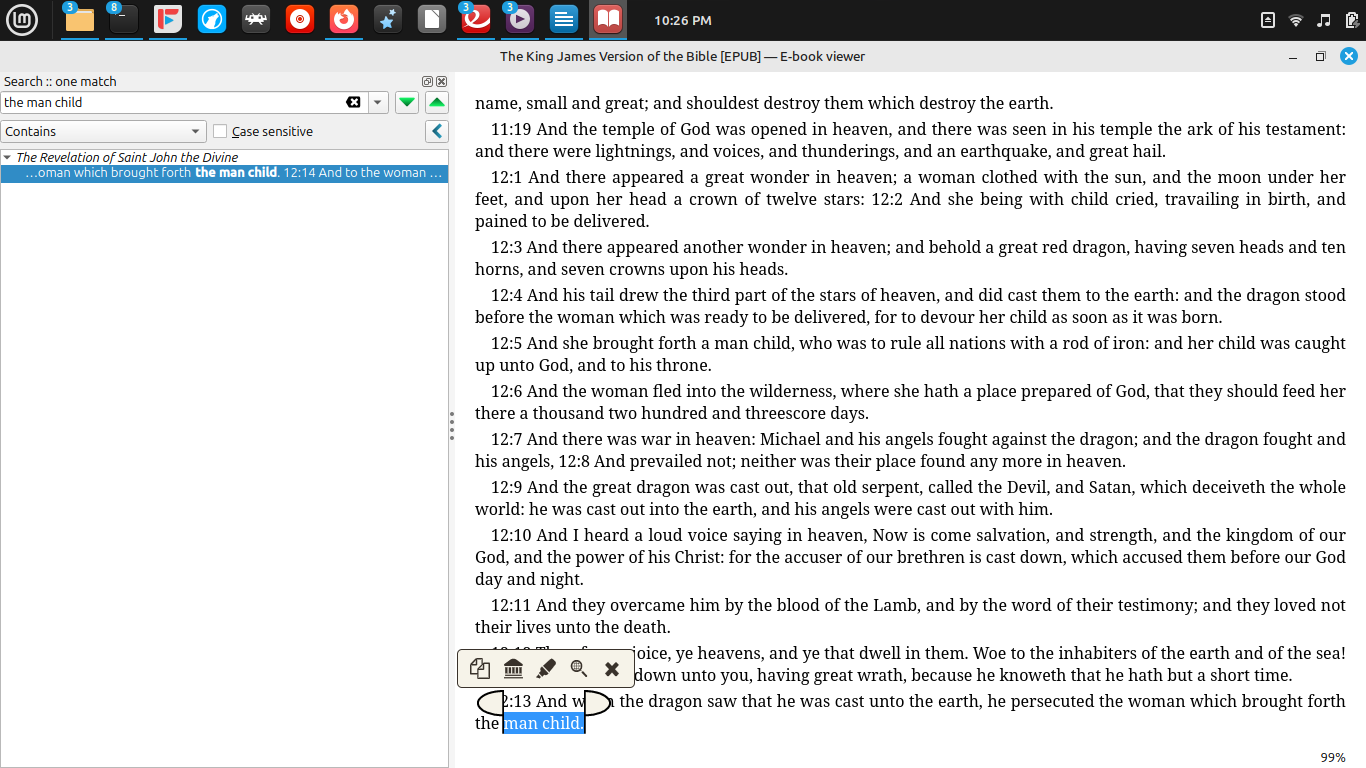
Task: Open the purple media player icon
Action: (519, 20)
